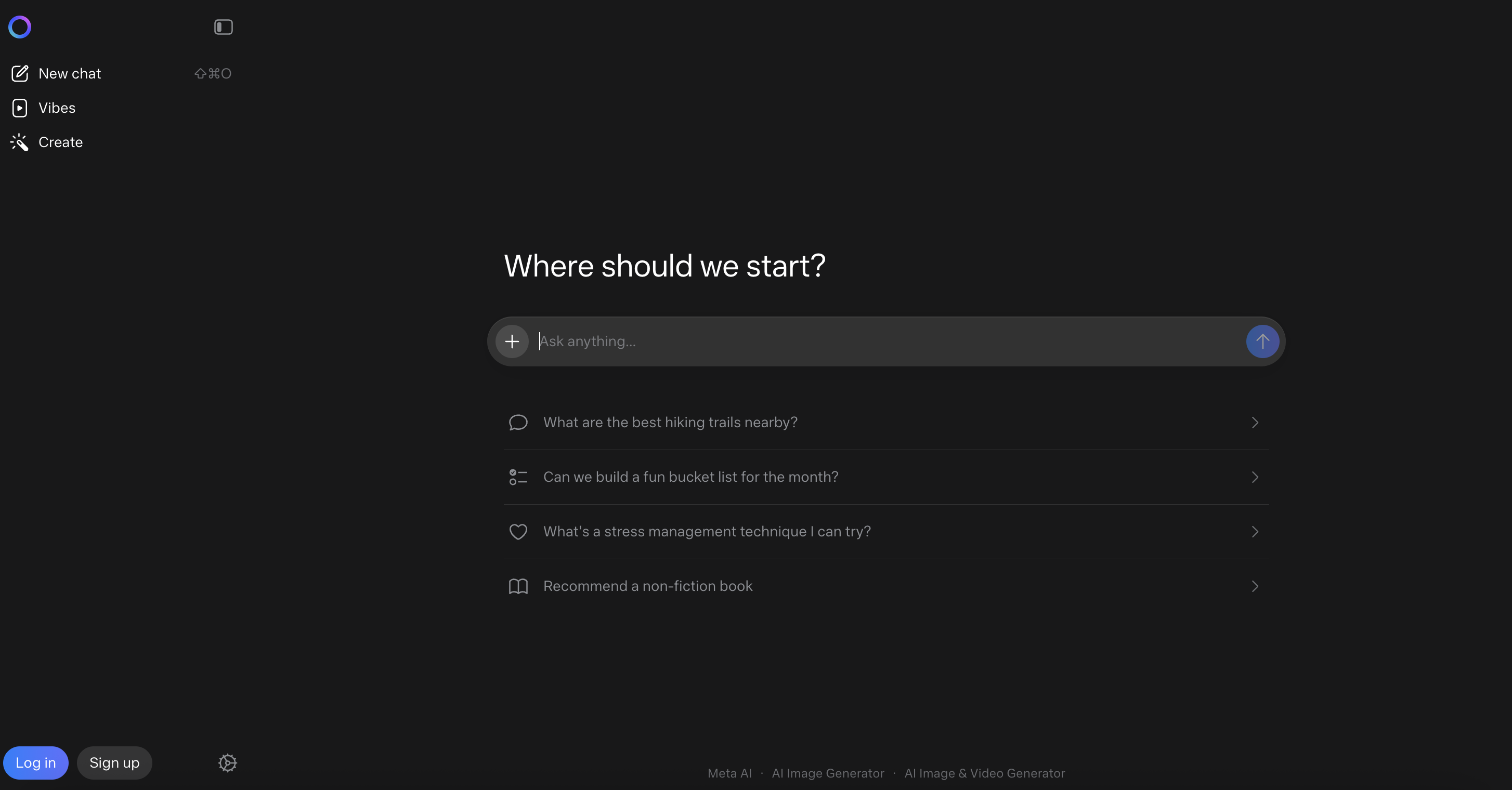1512x790 pixels.
Task: Open the Meta AI logo home icon
Action: 19,27
